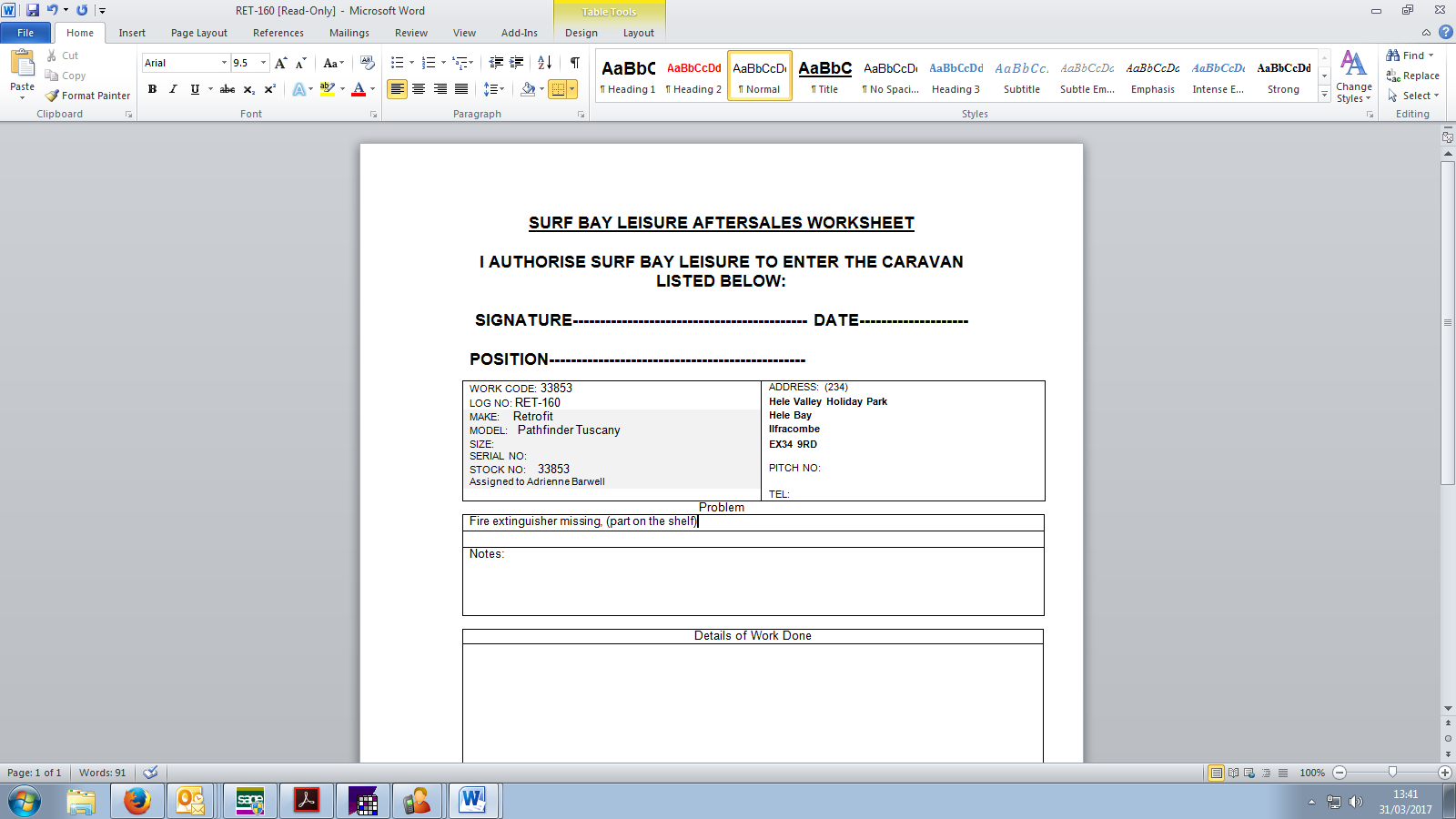Apply the No Spacing style
Viewport: 1456px width, 819px height.
click(890, 76)
